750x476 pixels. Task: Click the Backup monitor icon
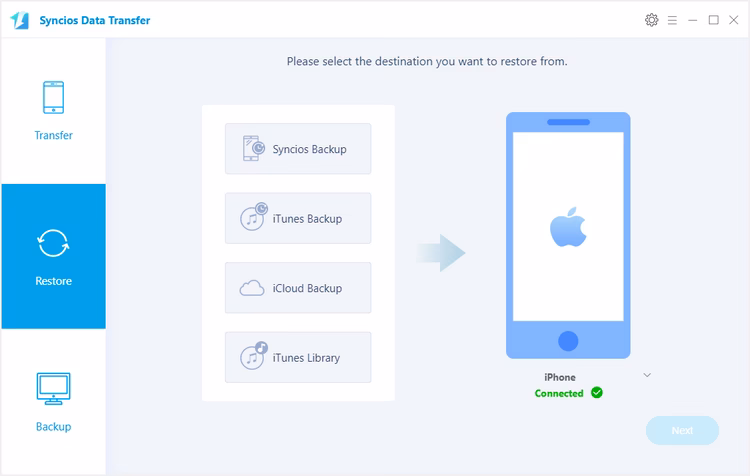point(53,388)
